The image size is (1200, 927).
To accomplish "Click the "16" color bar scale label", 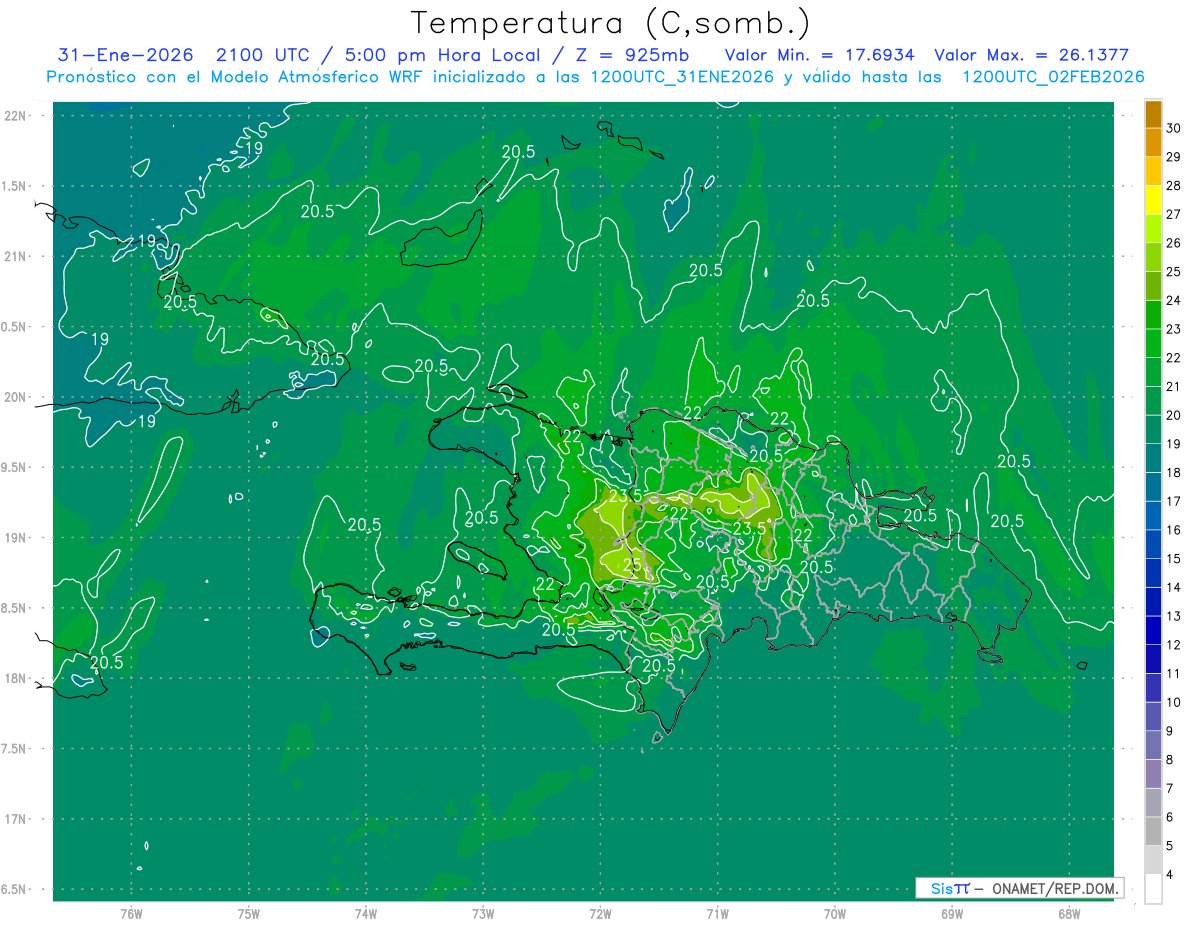I will [1175, 530].
